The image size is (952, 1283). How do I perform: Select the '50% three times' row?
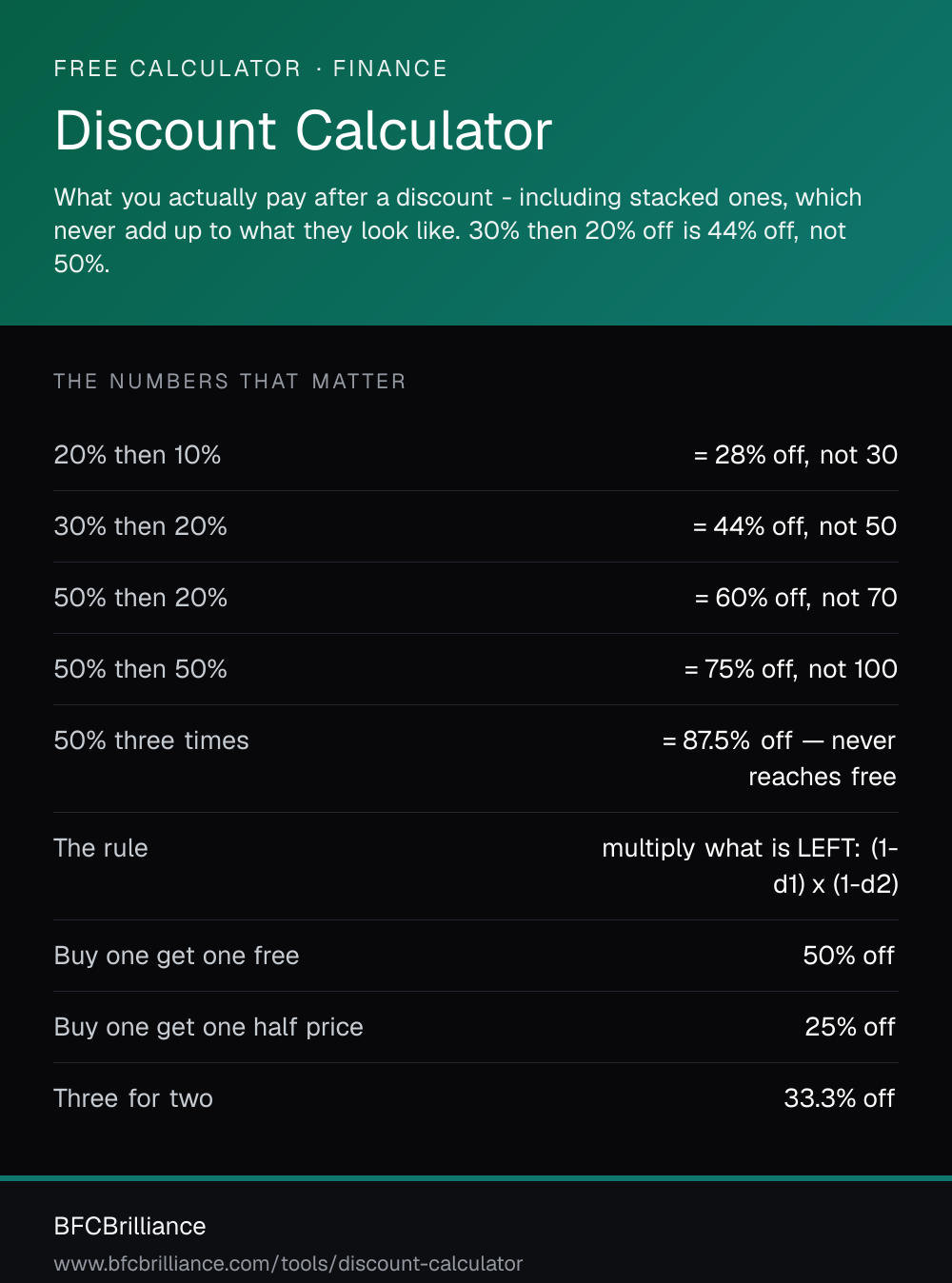click(x=476, y=759)
